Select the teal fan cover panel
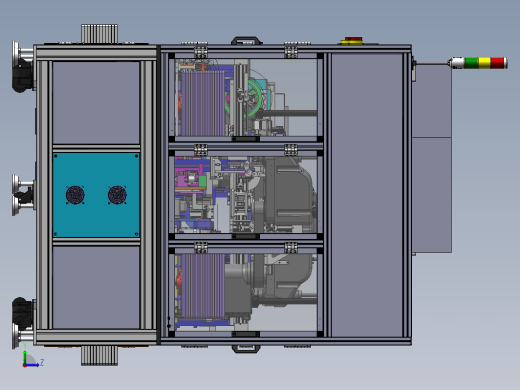This screenshot has height=390, width=520. 96,195
